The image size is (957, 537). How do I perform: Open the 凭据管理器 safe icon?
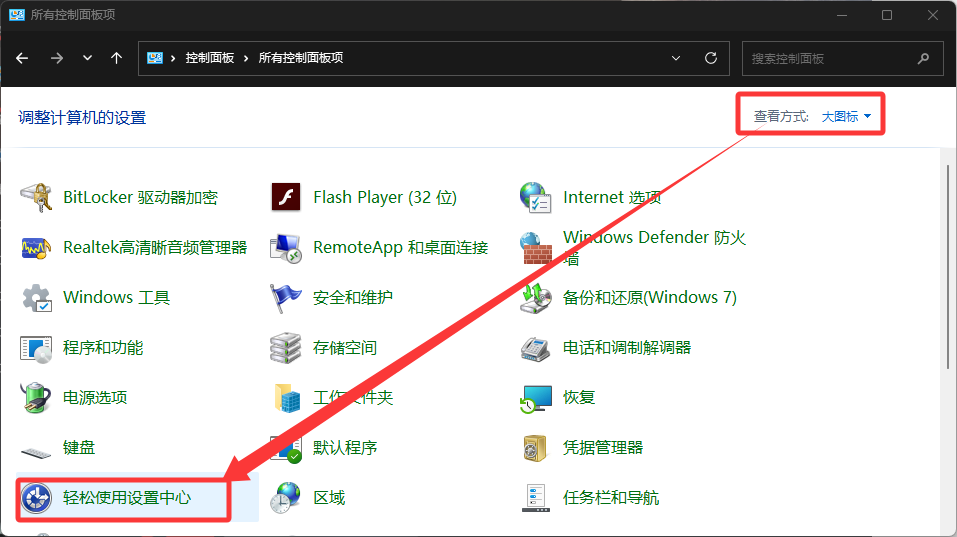[x=536, y=447]
